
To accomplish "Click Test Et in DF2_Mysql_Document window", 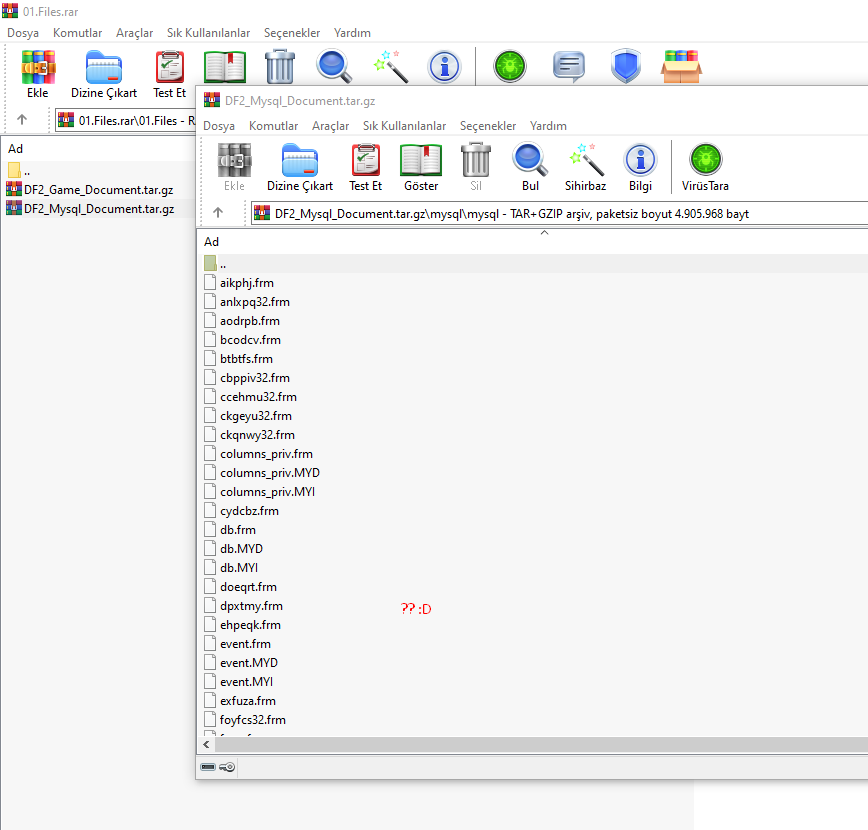I will [365, 167].
